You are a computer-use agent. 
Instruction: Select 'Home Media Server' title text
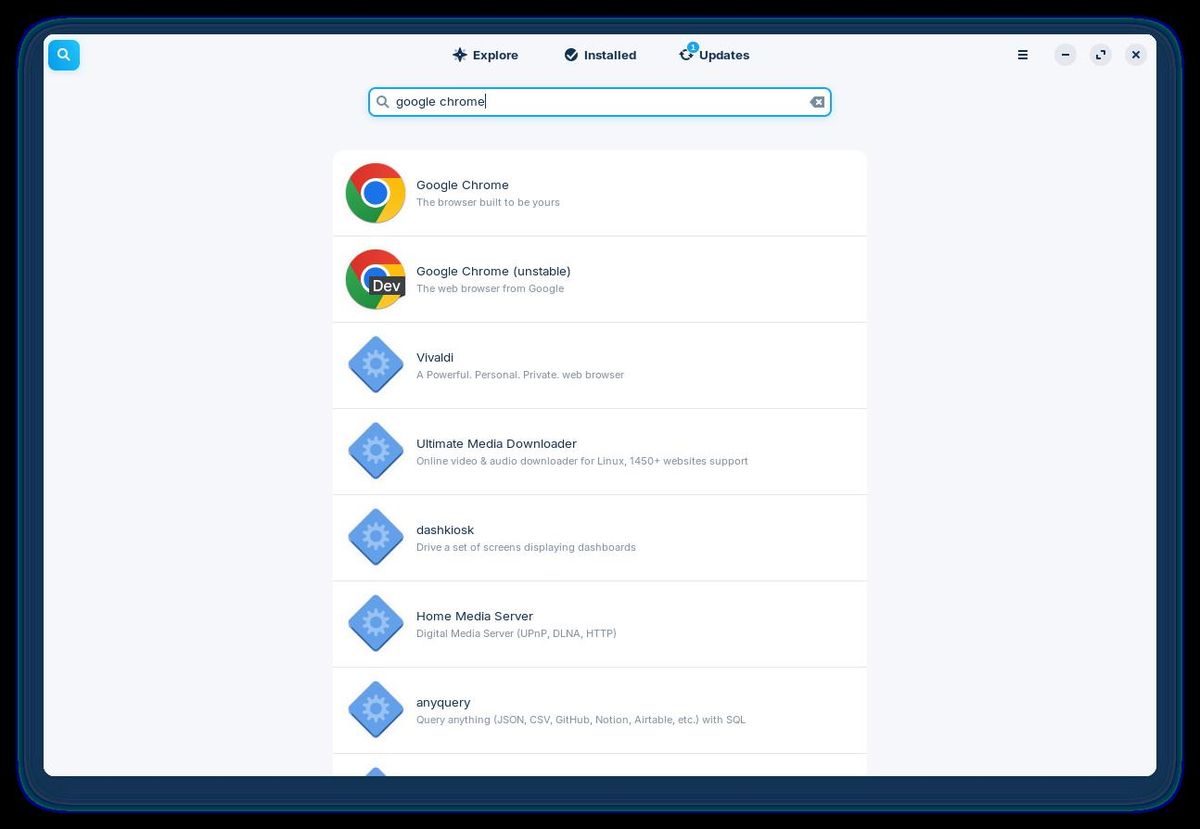click(x=475, y=616)
